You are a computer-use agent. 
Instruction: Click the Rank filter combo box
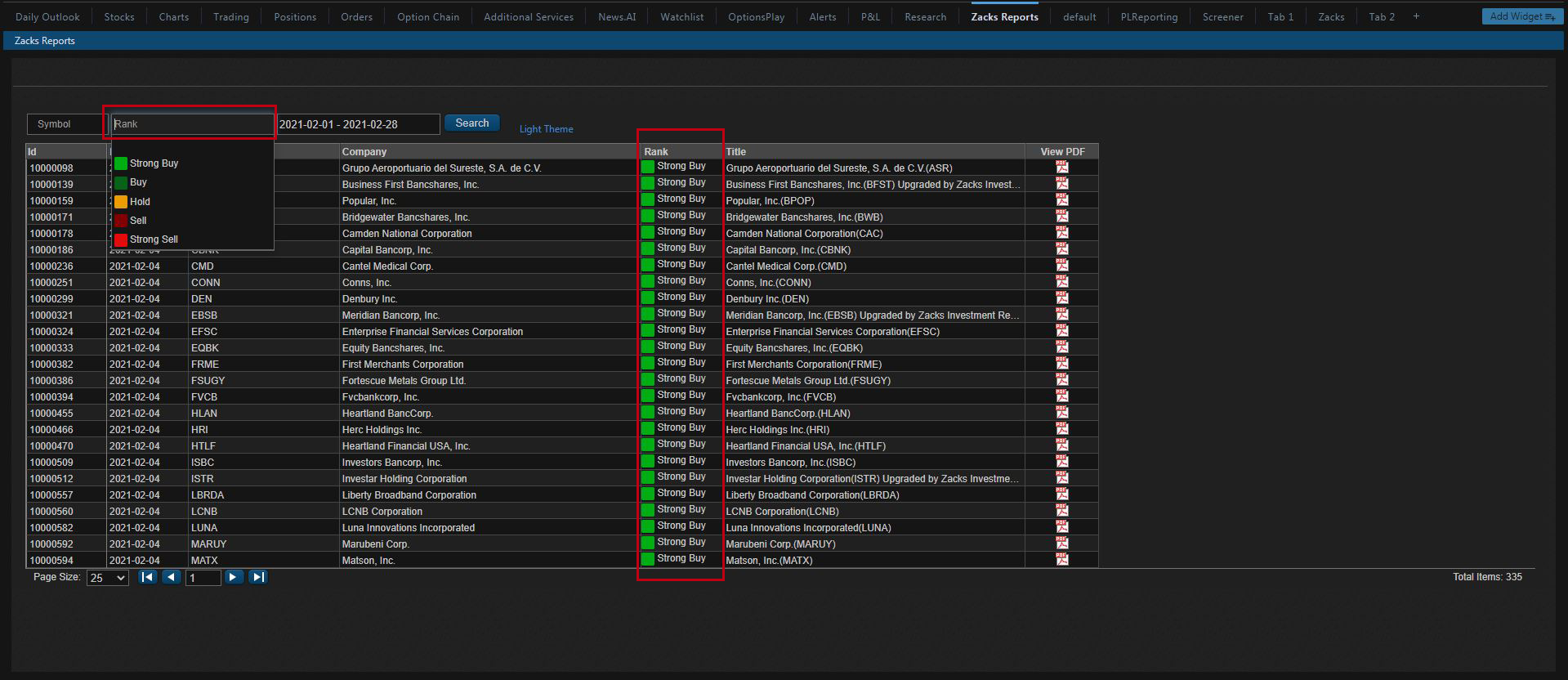(x=192, y=124)
